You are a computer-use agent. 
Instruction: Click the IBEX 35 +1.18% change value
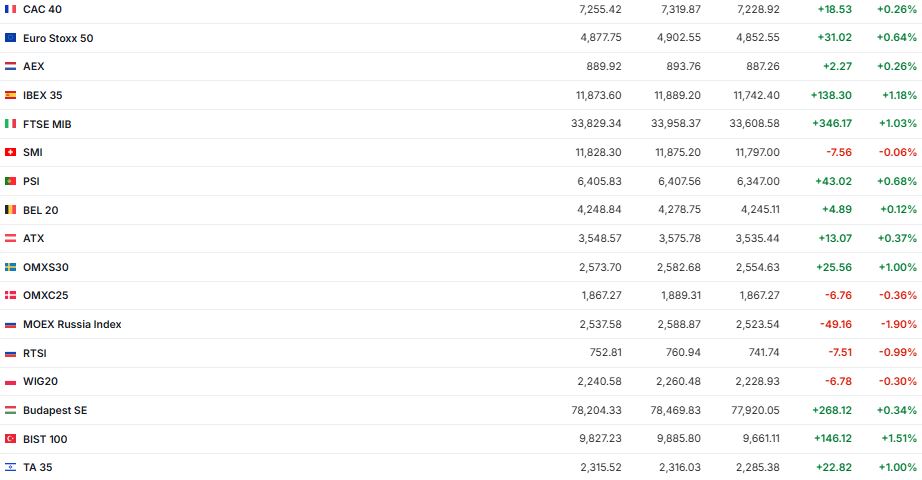pyautogui.click(x=897, y=95)
